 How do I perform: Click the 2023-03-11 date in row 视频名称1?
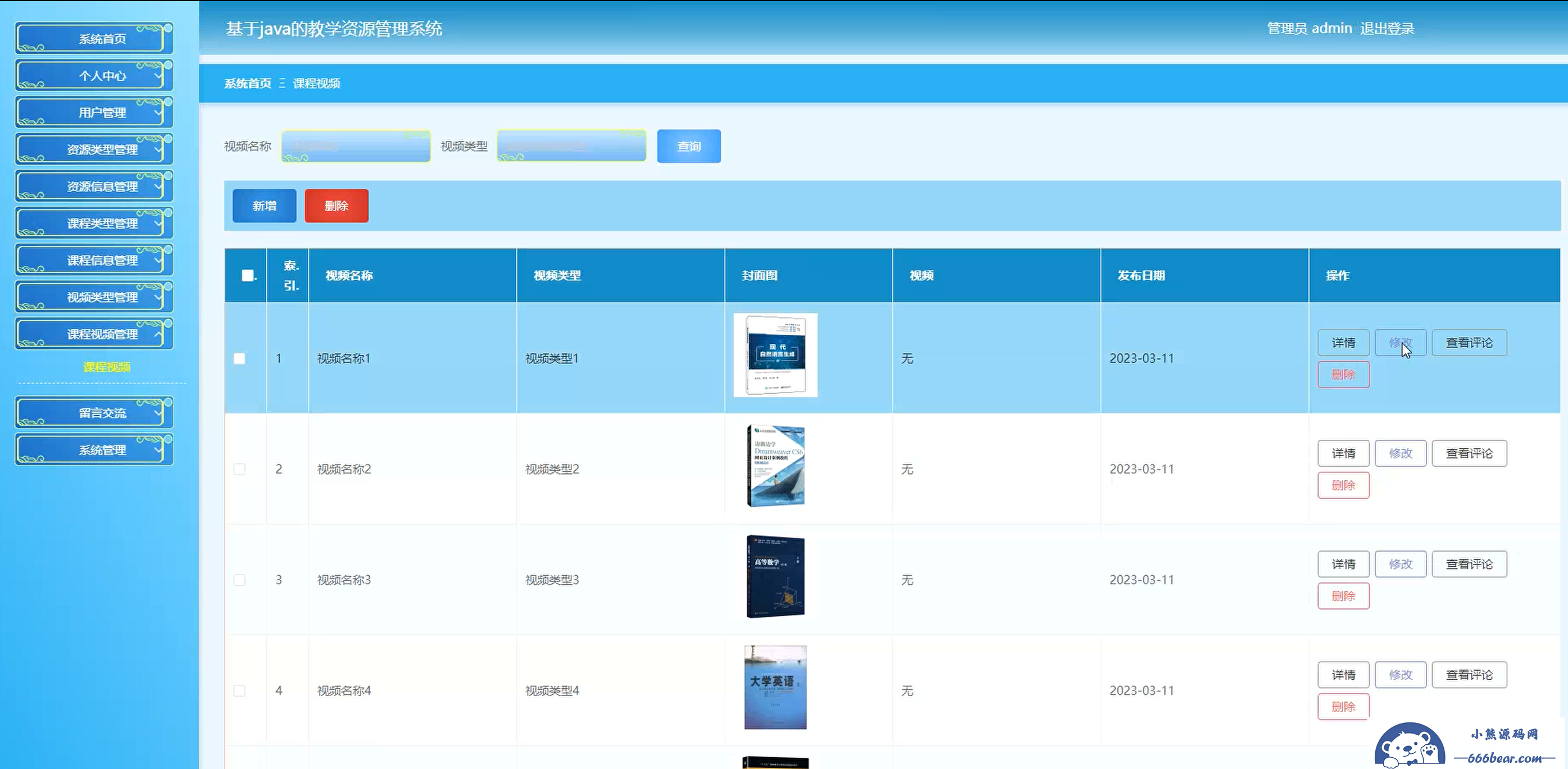(1141, 359)
